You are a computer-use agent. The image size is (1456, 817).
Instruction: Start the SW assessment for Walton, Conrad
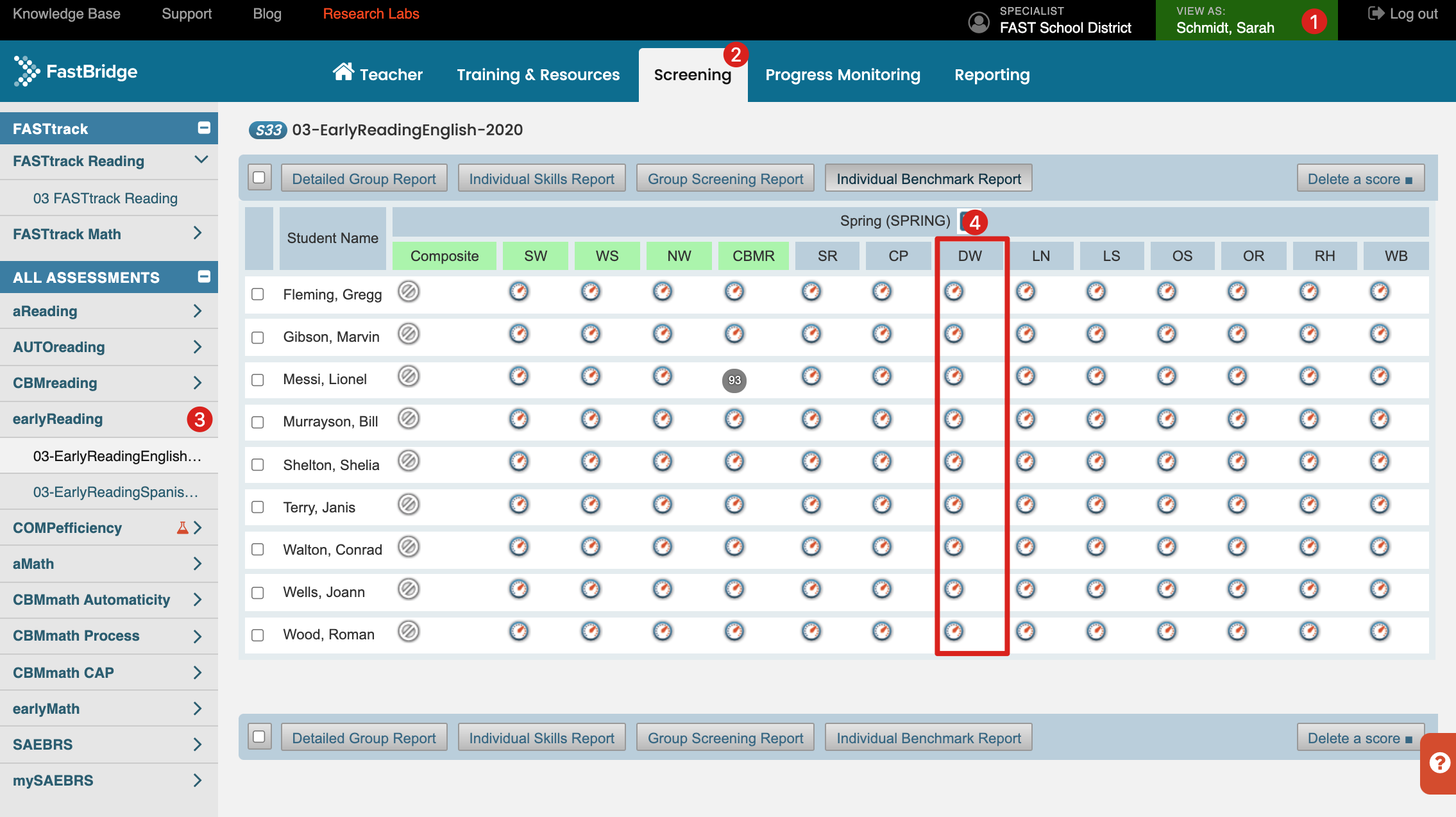pos(519,546)
